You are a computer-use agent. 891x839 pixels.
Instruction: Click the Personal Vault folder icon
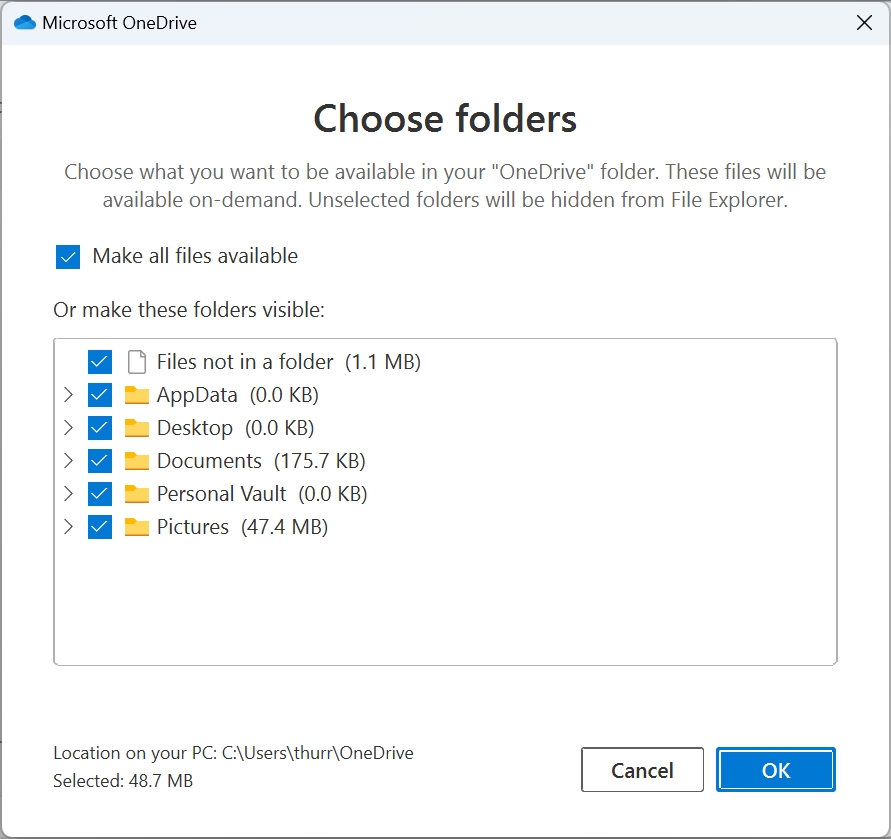(137, 494)
